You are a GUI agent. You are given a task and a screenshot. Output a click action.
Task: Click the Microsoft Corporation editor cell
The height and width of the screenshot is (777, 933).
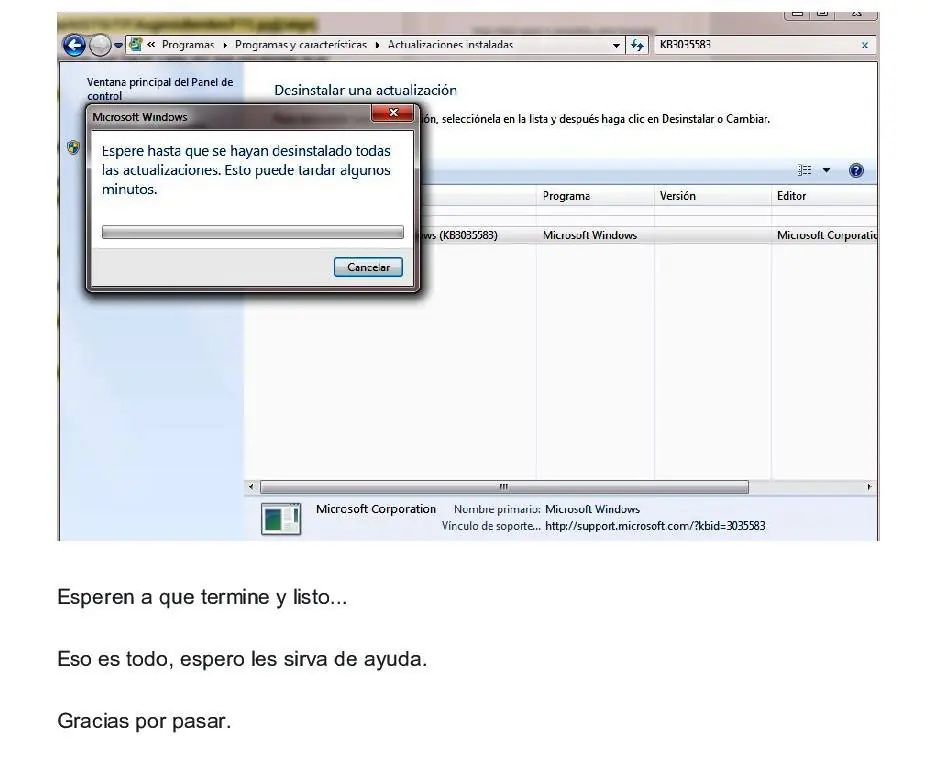click(826, 235)
